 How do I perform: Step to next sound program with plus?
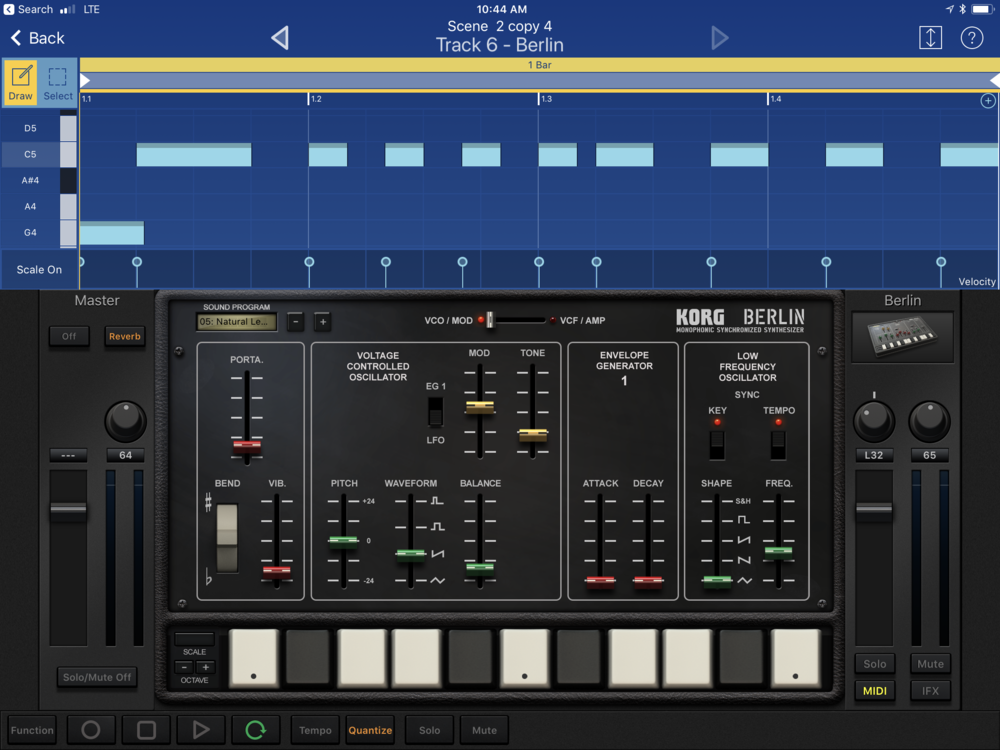tap(322, 322)
